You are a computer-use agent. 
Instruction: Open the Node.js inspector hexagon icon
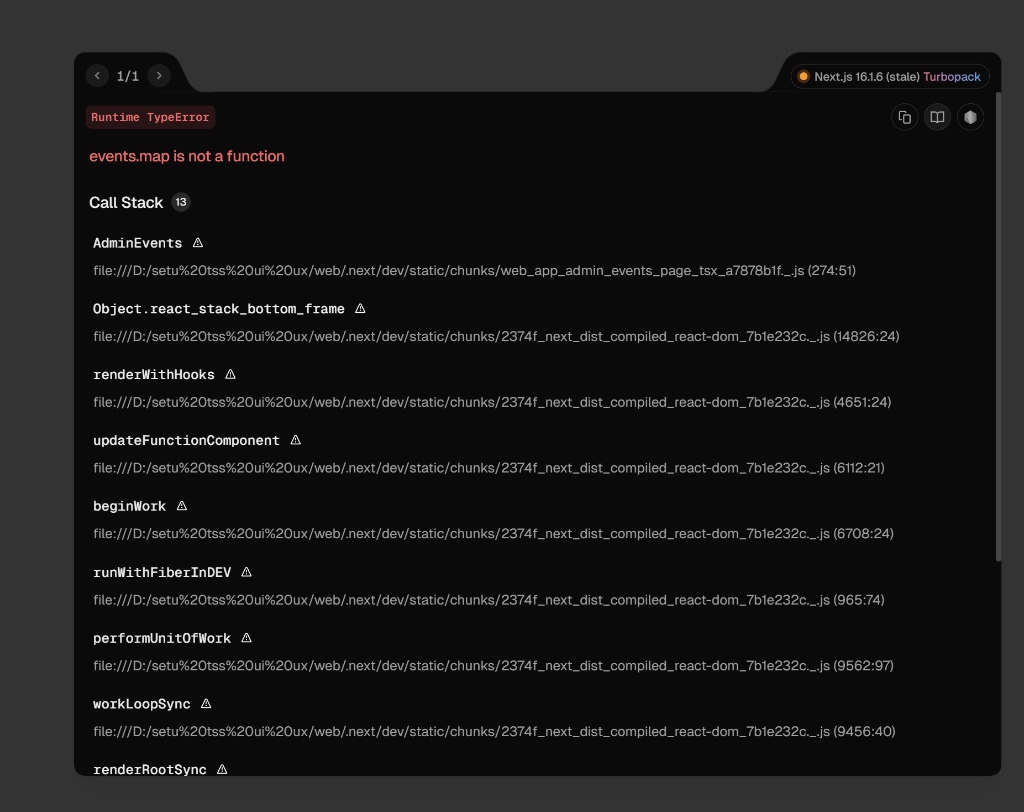click(970, 117)
